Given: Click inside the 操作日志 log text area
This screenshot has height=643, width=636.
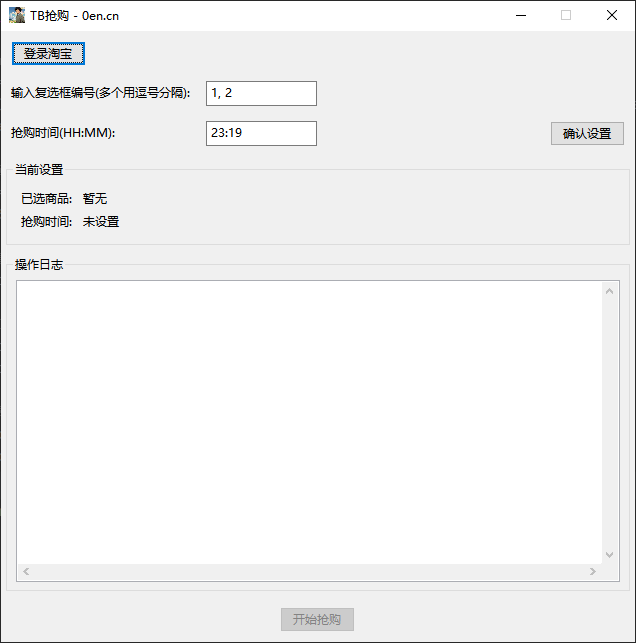Looking at the screenshot, I should pyautogui.click(x=310, y=422).
